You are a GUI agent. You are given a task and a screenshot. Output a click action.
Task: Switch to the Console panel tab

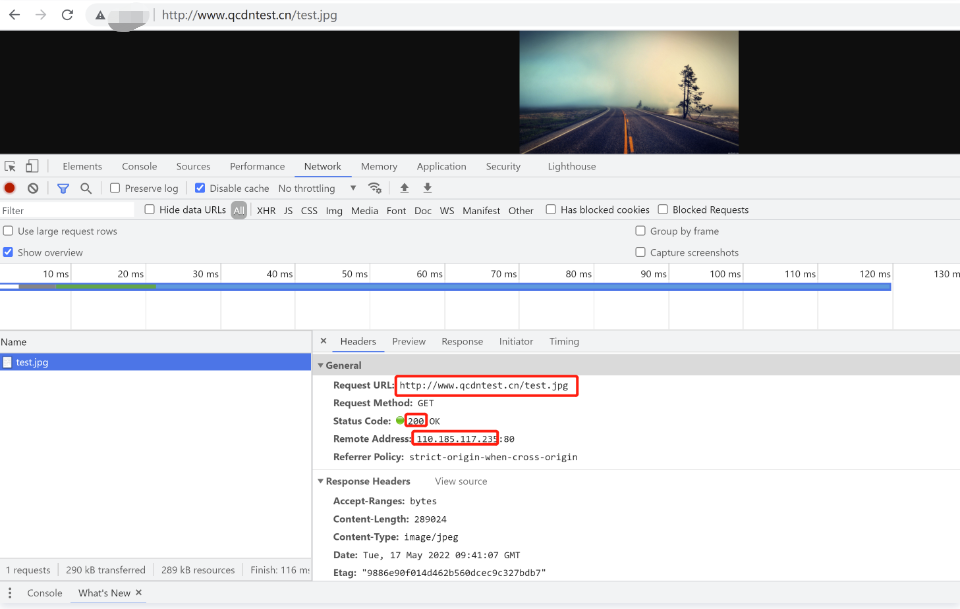coord(139,167)
